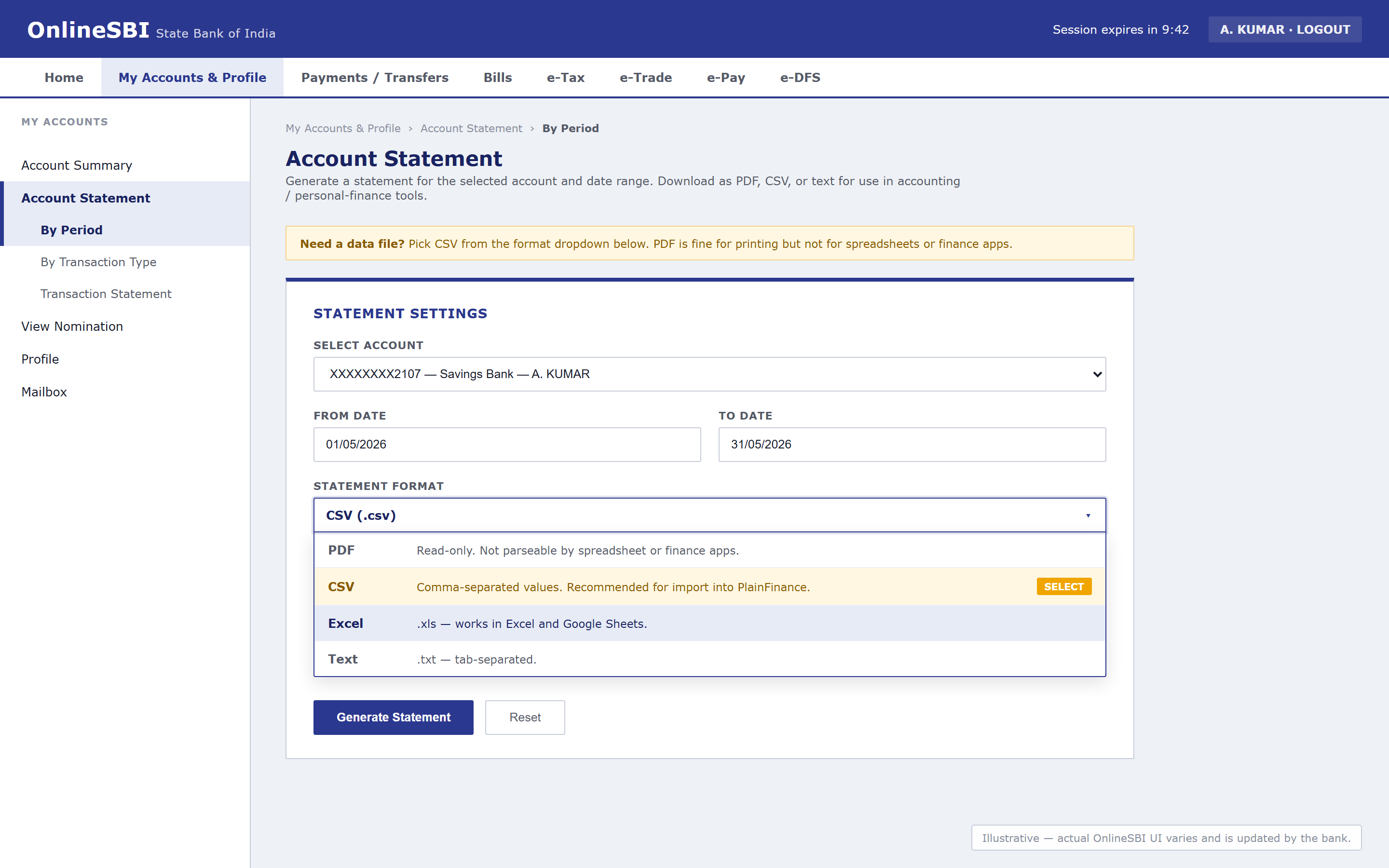Click the 'By Period' breadcrumb text

click(x=570, y=129)
